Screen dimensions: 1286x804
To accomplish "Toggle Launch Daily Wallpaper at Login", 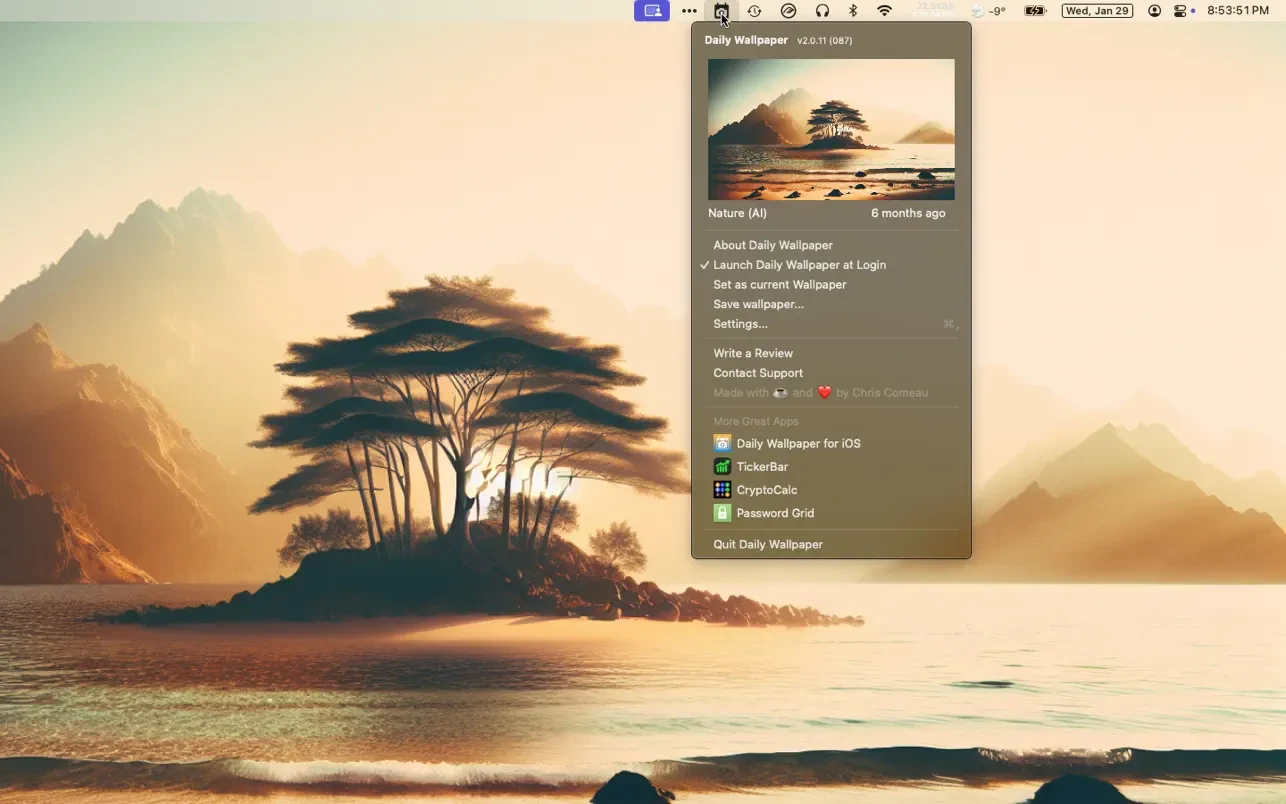I will pos(799,265).
